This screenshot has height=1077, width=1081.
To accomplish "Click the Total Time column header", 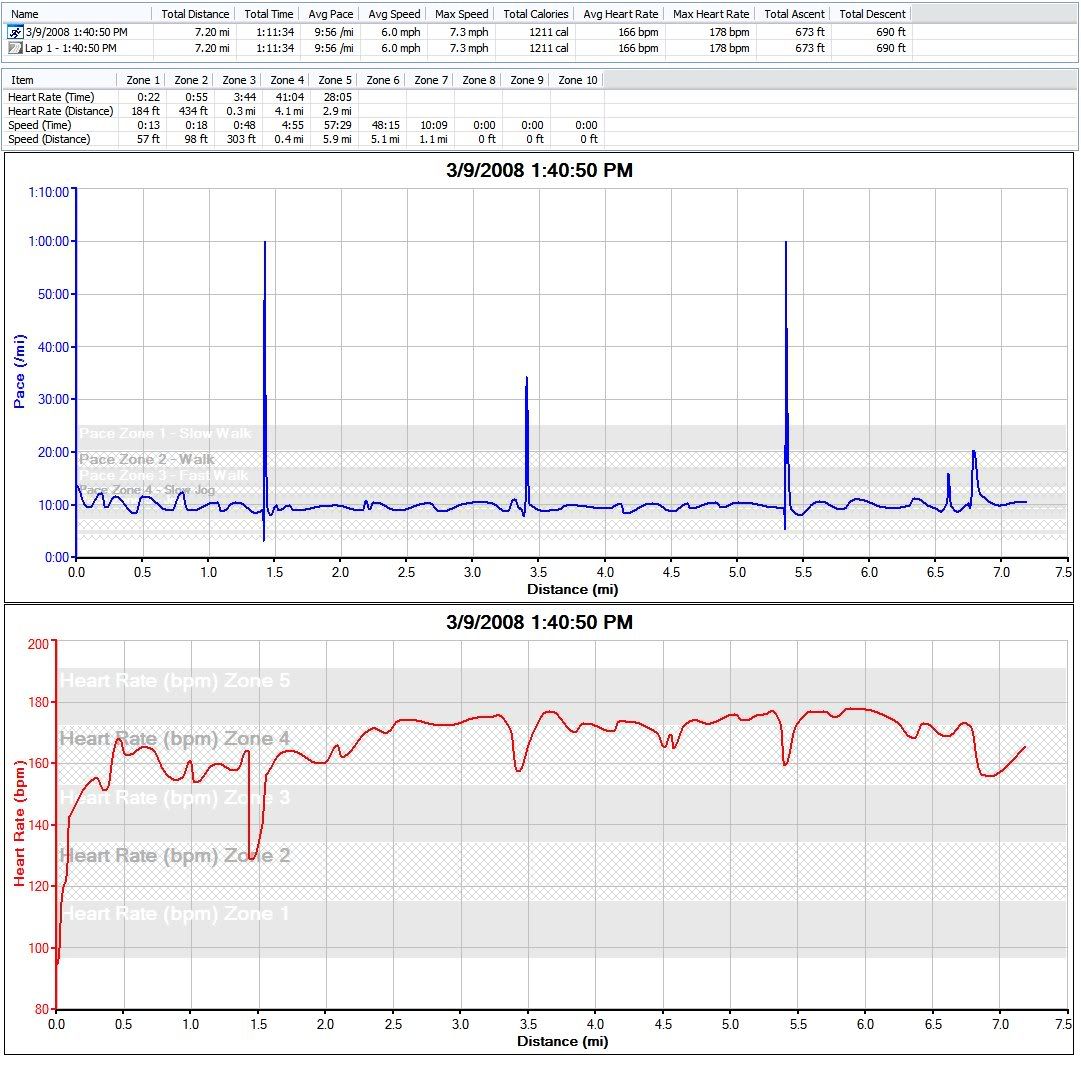I will coord(269,14).
